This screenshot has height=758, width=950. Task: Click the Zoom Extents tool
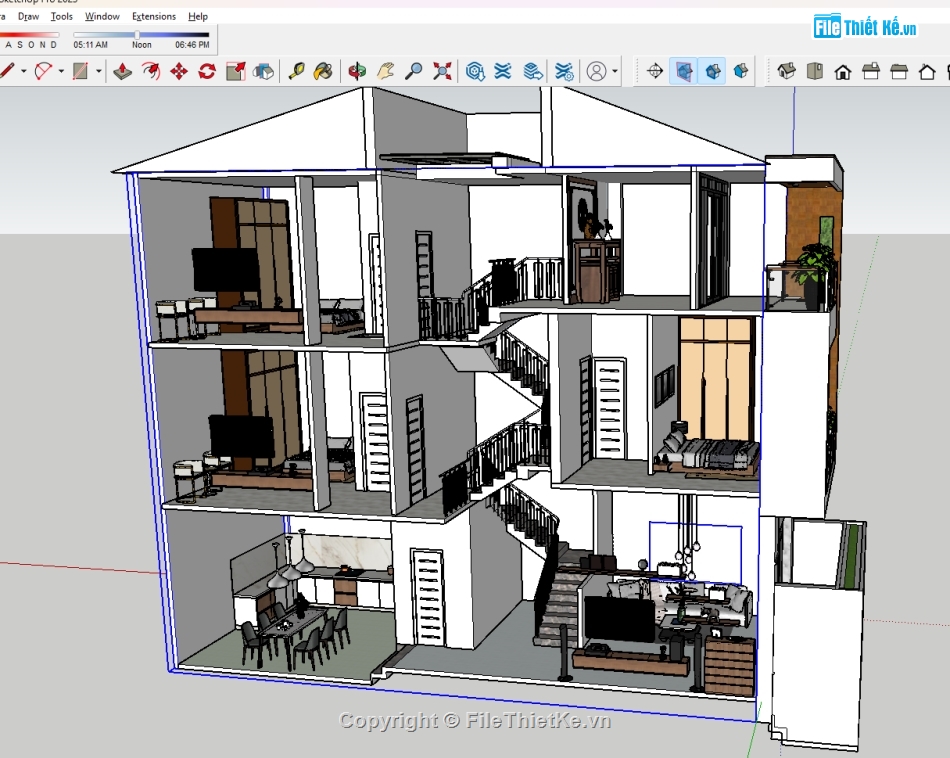[x=442, y=71]
